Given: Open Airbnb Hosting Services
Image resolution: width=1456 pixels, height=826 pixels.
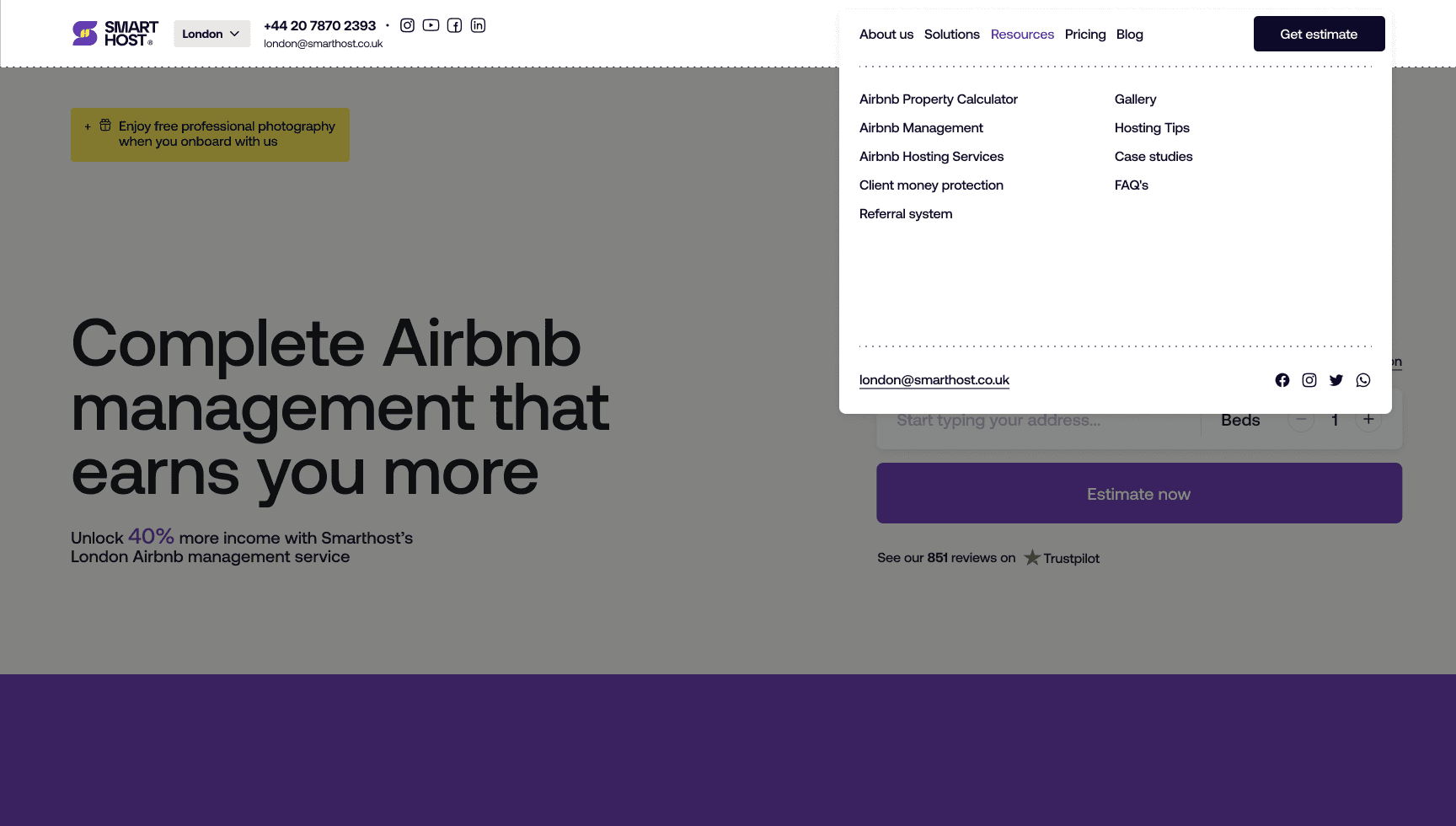Looking at the screenshot, I should (x=931, y=157).
